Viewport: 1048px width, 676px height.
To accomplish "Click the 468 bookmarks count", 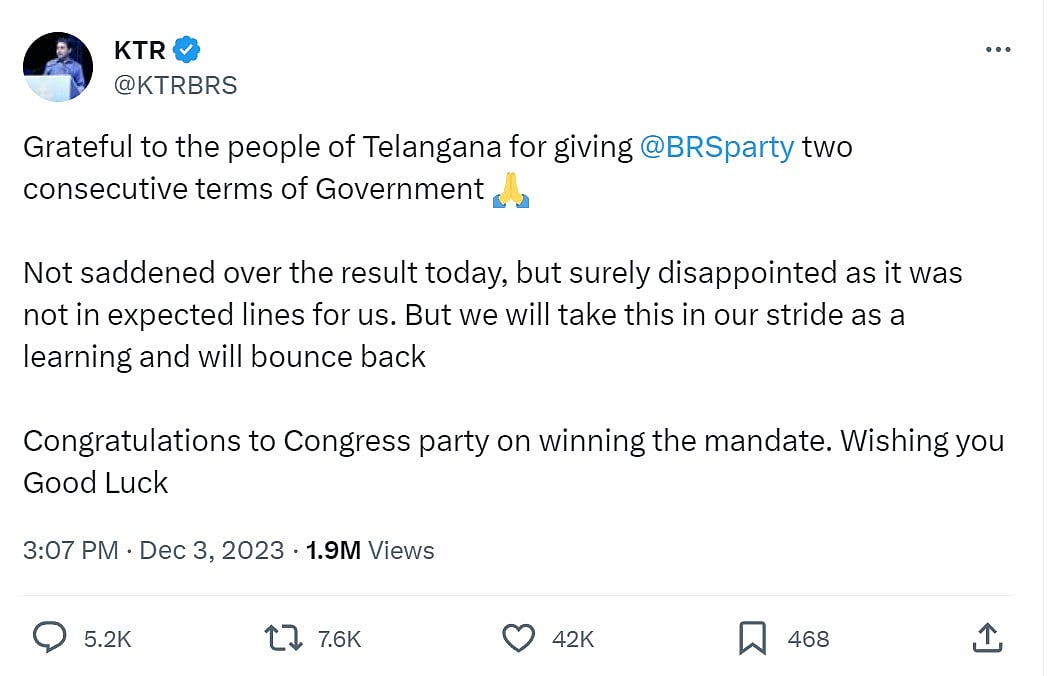I will pos(808,638).
